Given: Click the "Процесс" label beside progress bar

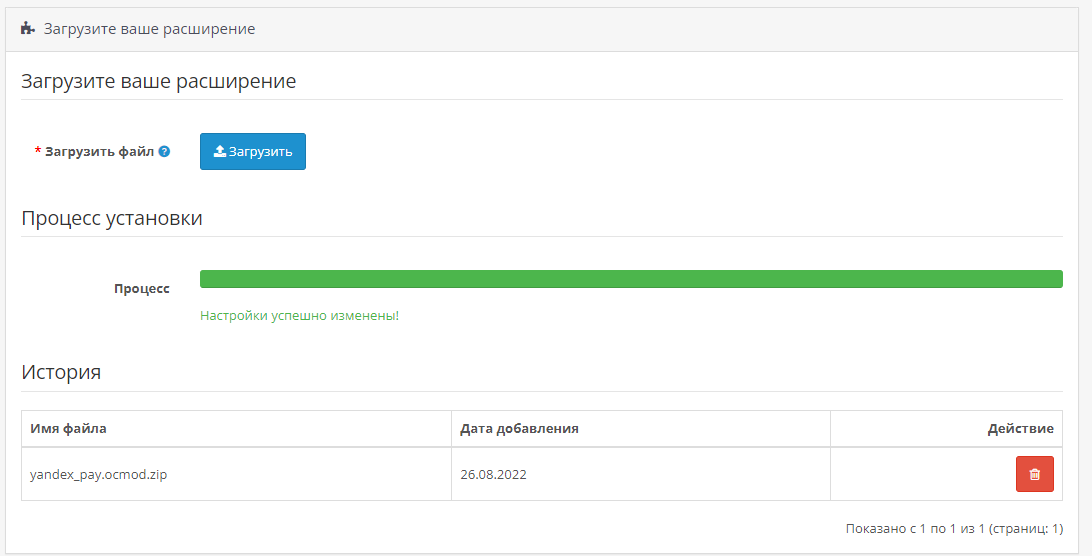Looking at the screenshot, I should 141,289.
